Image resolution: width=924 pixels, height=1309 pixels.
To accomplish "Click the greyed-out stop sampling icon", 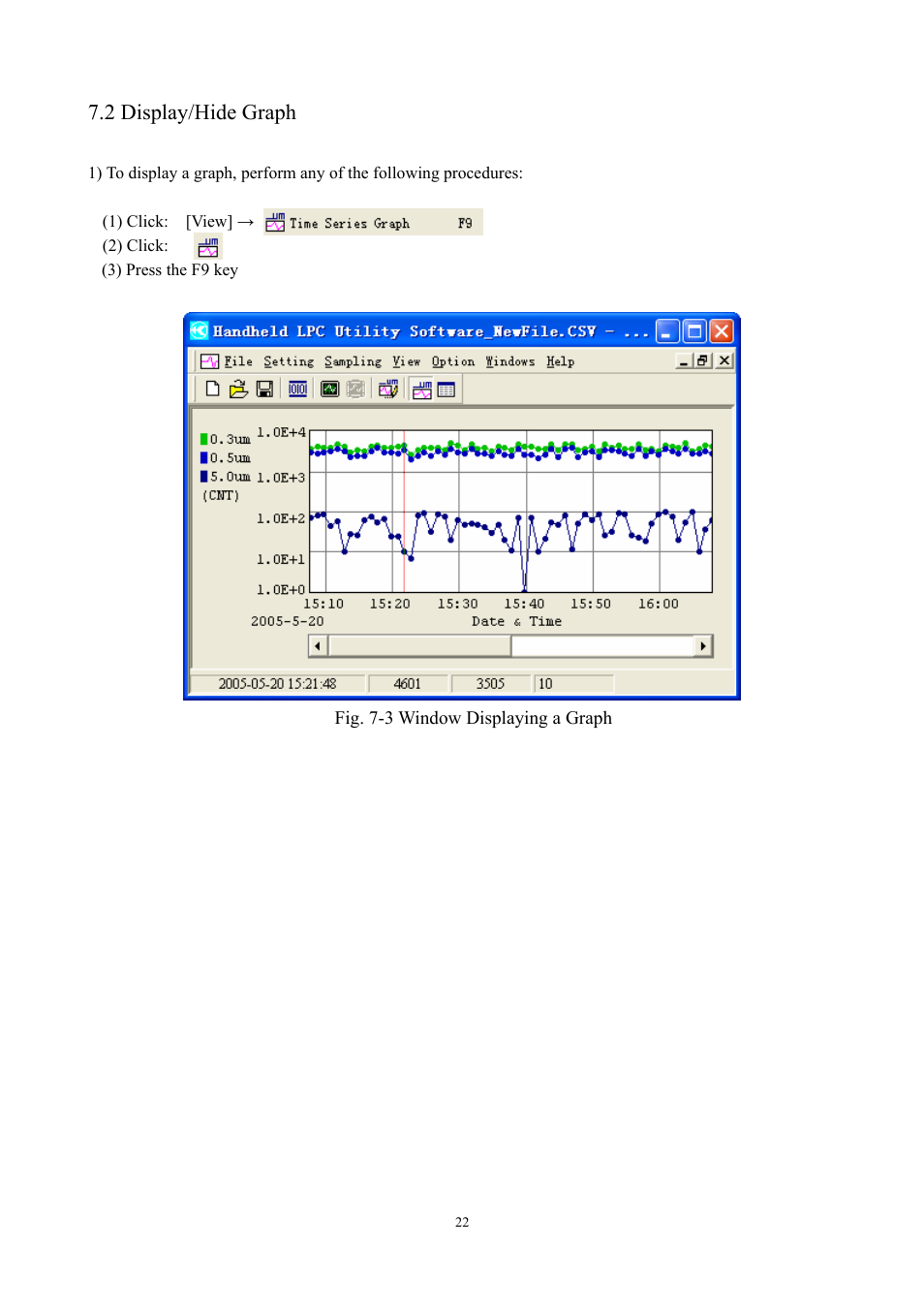I will [x=355, y=389].
